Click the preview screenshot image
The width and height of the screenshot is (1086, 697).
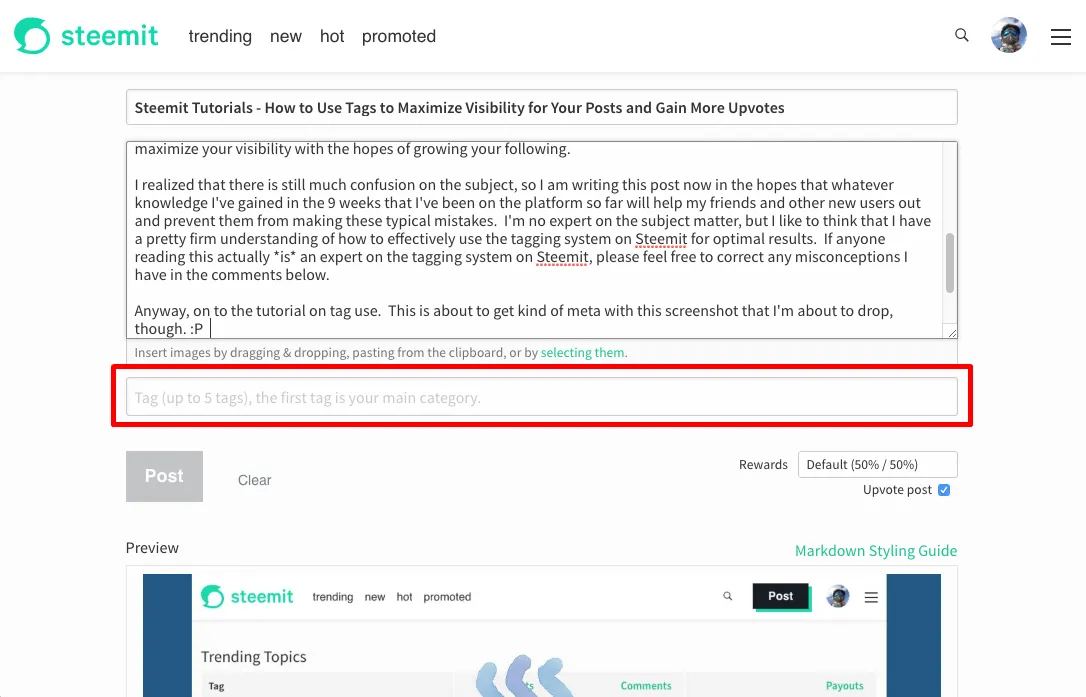pyautogui.click(x=542, y=635)
